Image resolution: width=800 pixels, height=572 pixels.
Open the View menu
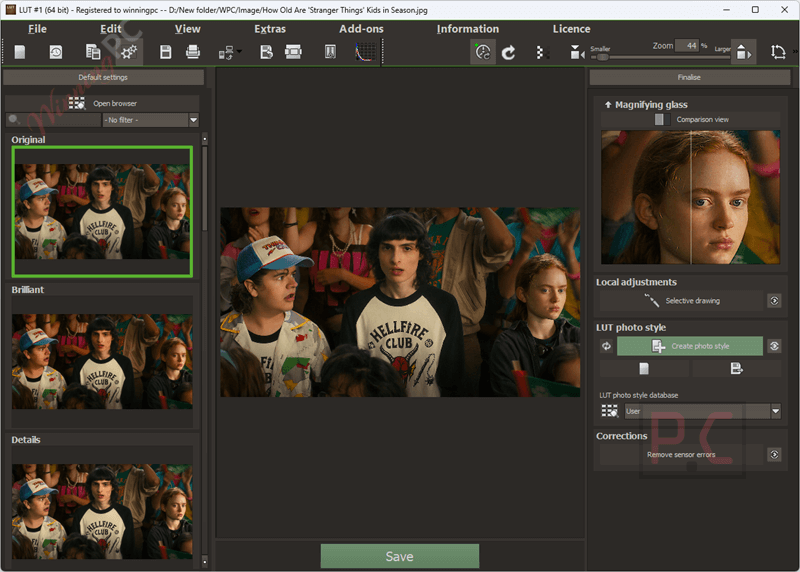point(188,29)
